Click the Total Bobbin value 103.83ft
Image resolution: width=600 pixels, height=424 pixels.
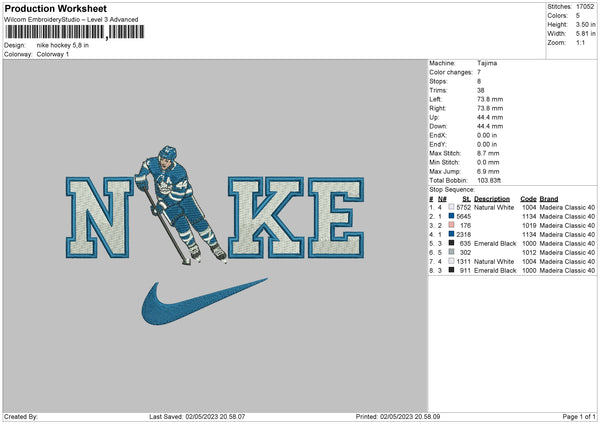pyautogui.click(x=489, y=180)
